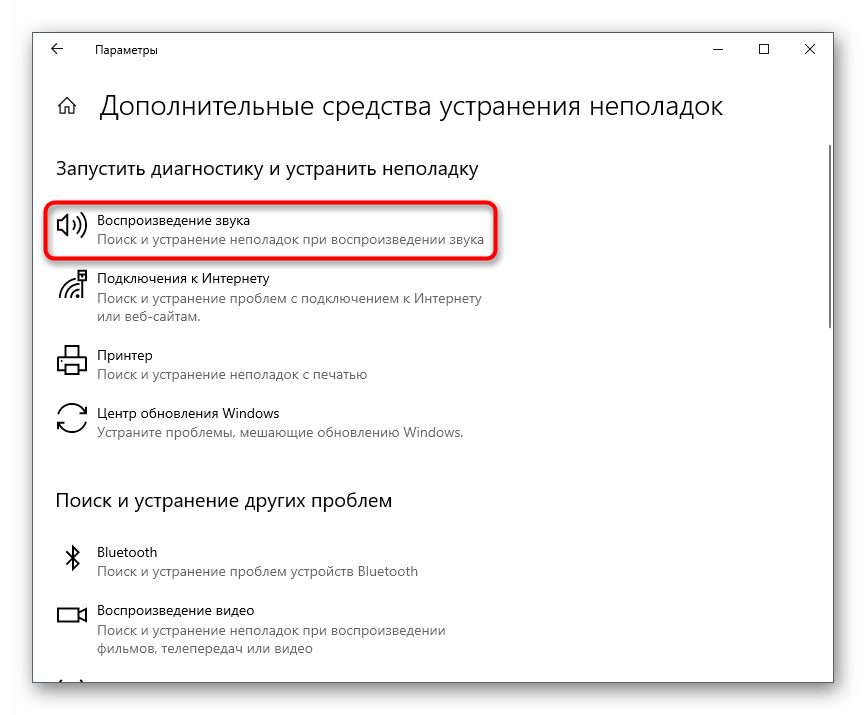The image size is (866, 715).
Task: Click the back arrow in title bar
Action: (x=57, y=49)
